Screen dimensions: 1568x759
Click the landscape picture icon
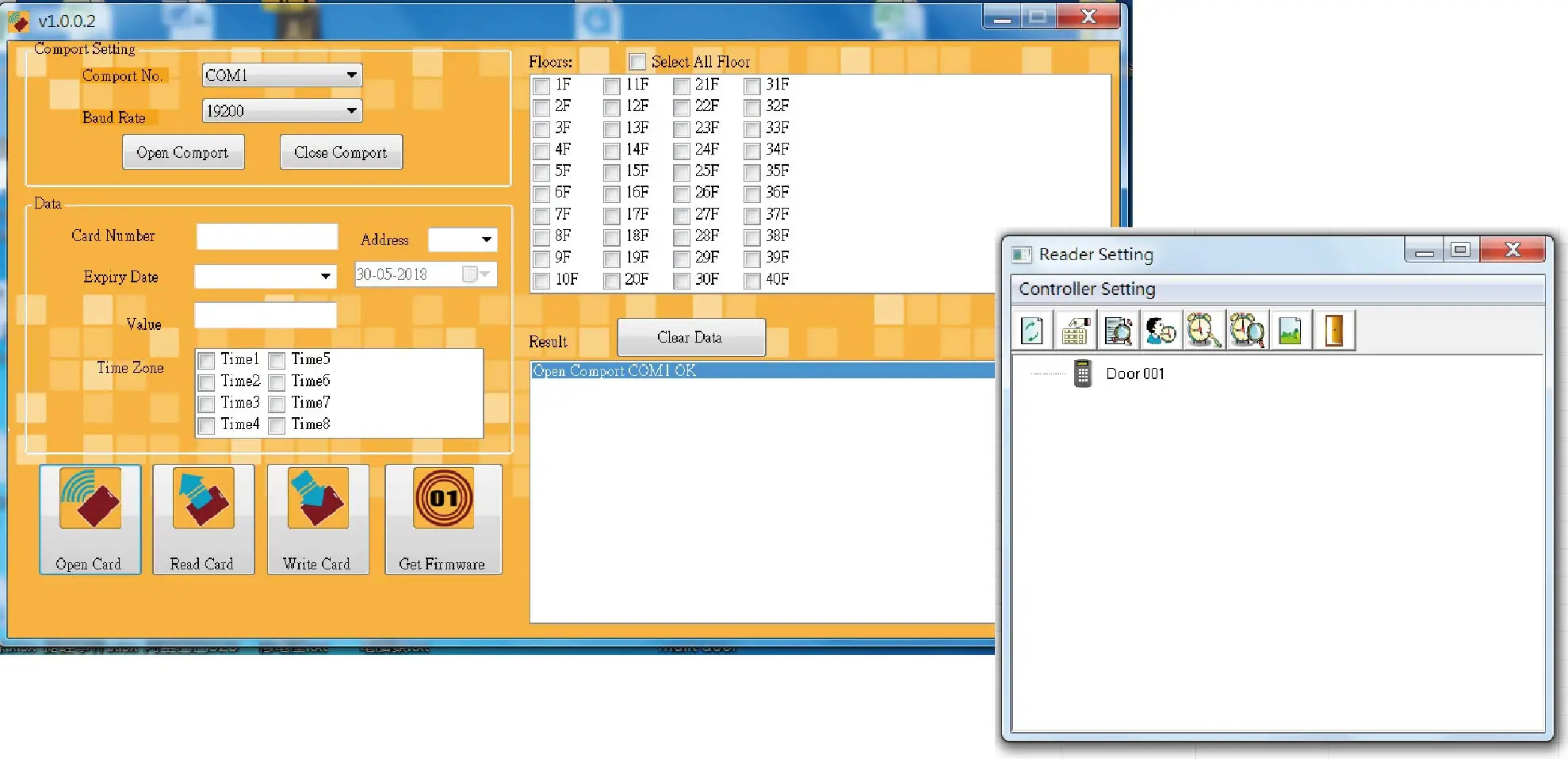click(1290, 331)
